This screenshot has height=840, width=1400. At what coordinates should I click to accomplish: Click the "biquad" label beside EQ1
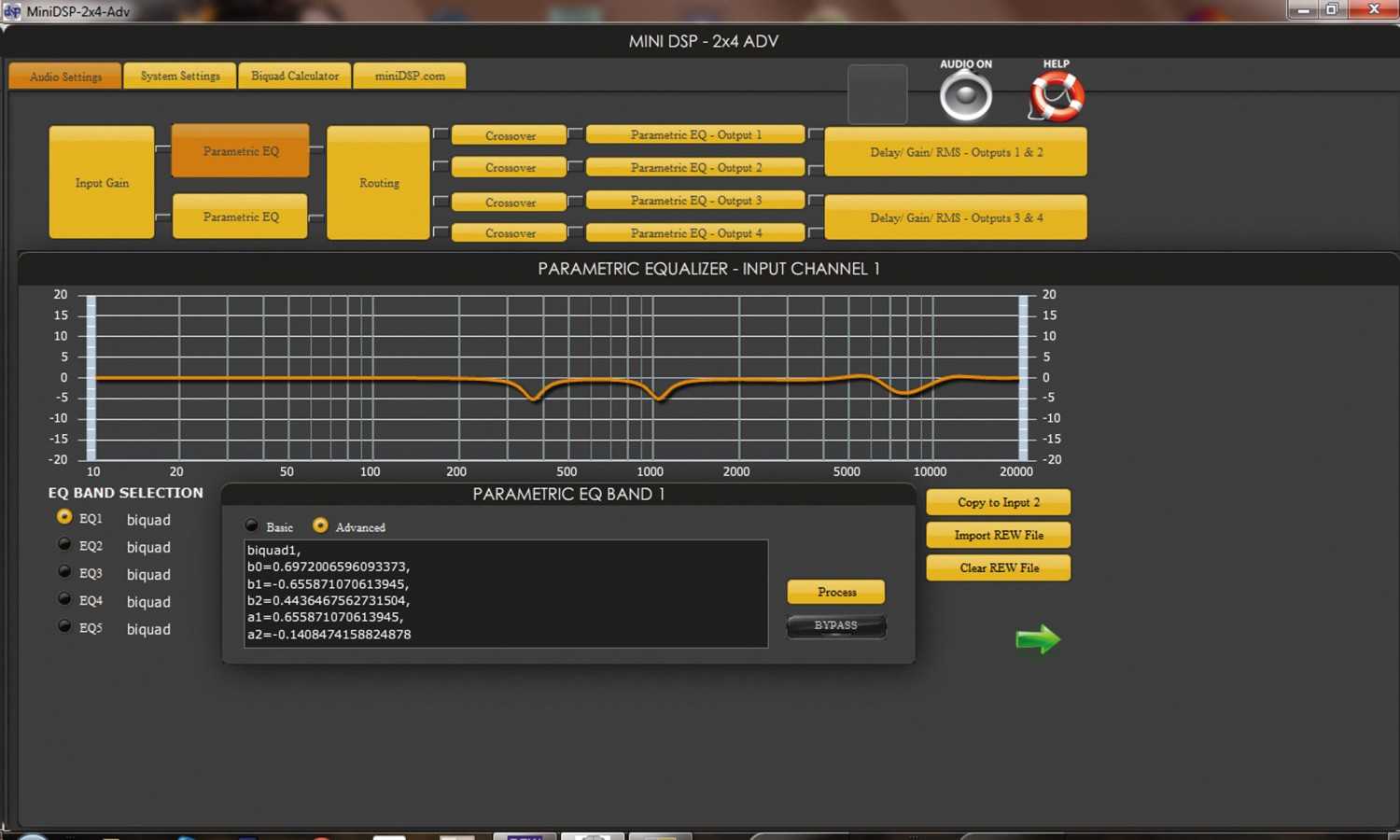pos(148,520)
